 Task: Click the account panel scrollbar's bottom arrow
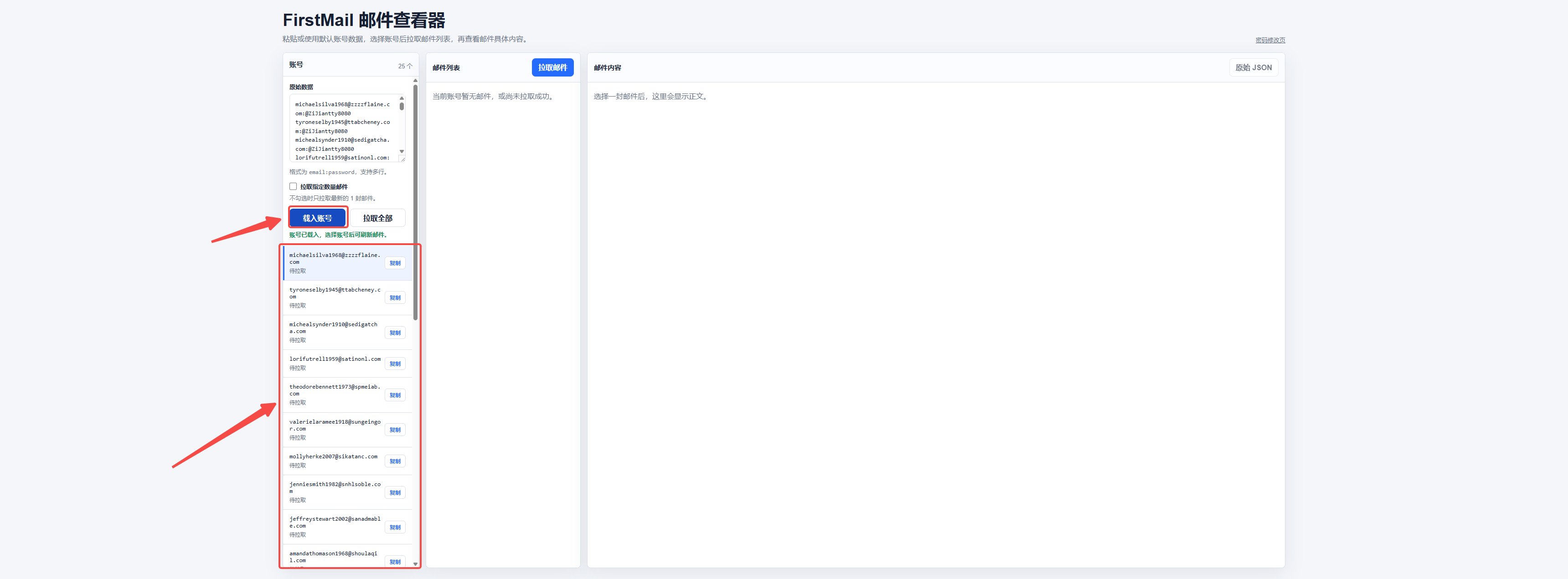coord(415,564)
